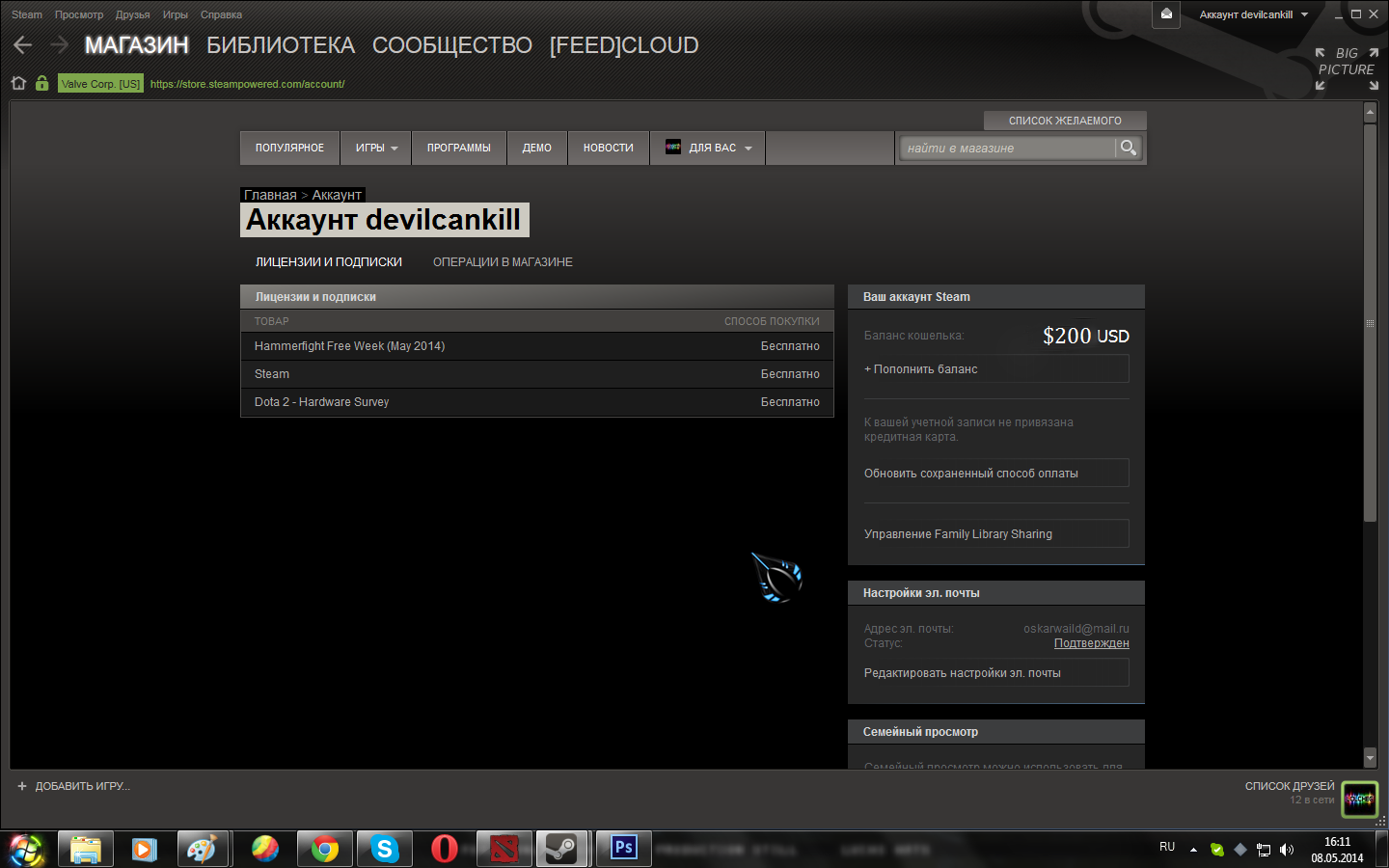Open 'Список друзей' at bottom right
Screen dimensions: 1389x868
pos(1290,786)
